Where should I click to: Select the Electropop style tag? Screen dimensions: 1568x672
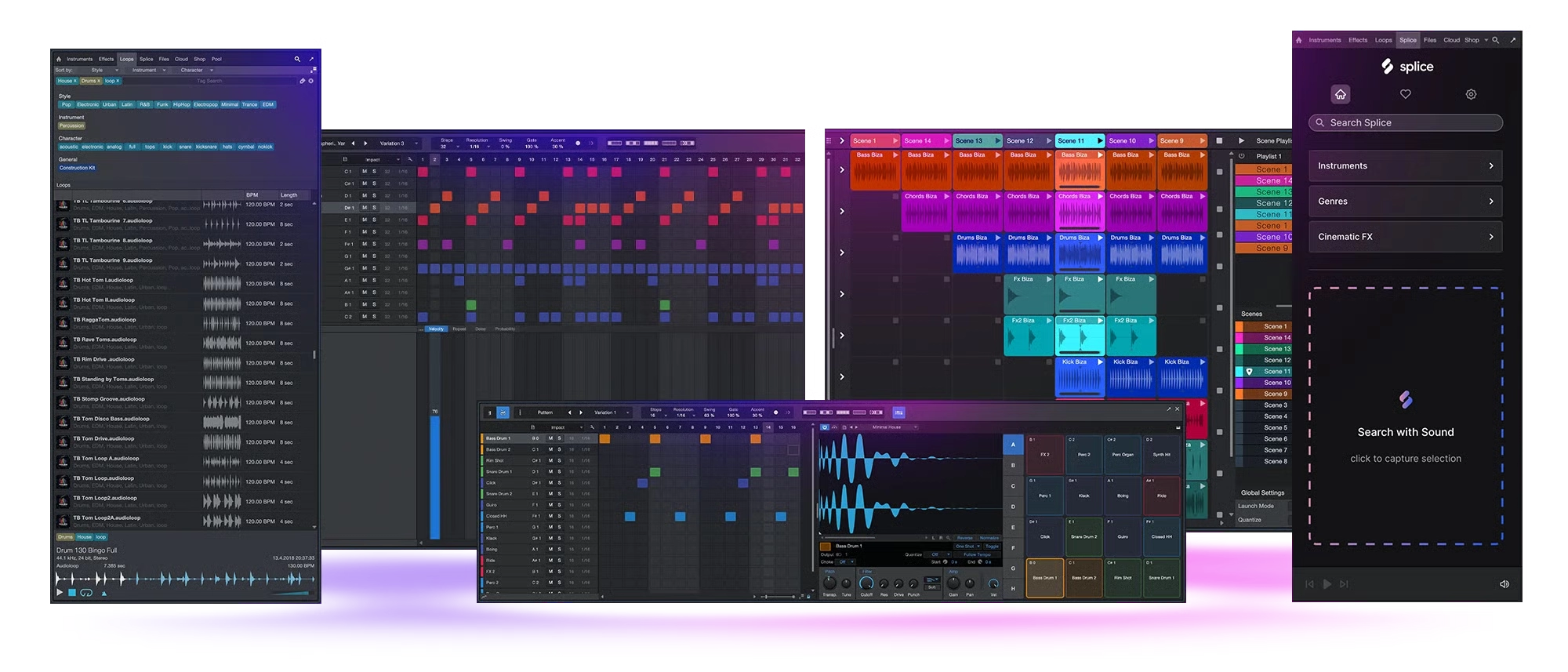click(x=205, y=104)
